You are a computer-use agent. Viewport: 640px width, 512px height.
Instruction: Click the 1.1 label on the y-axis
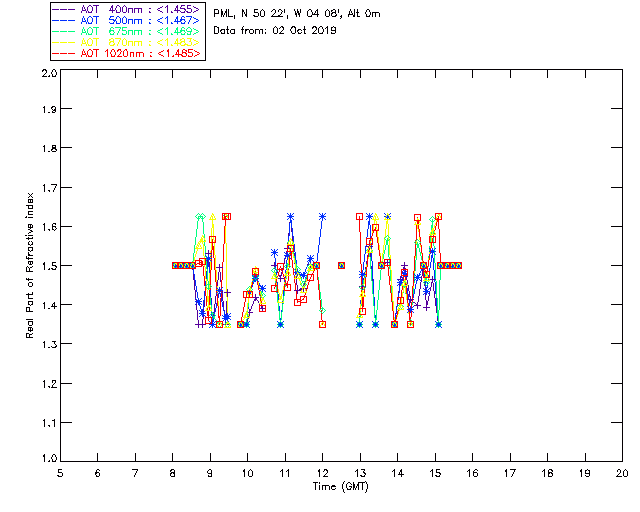[x=49, y=423]
